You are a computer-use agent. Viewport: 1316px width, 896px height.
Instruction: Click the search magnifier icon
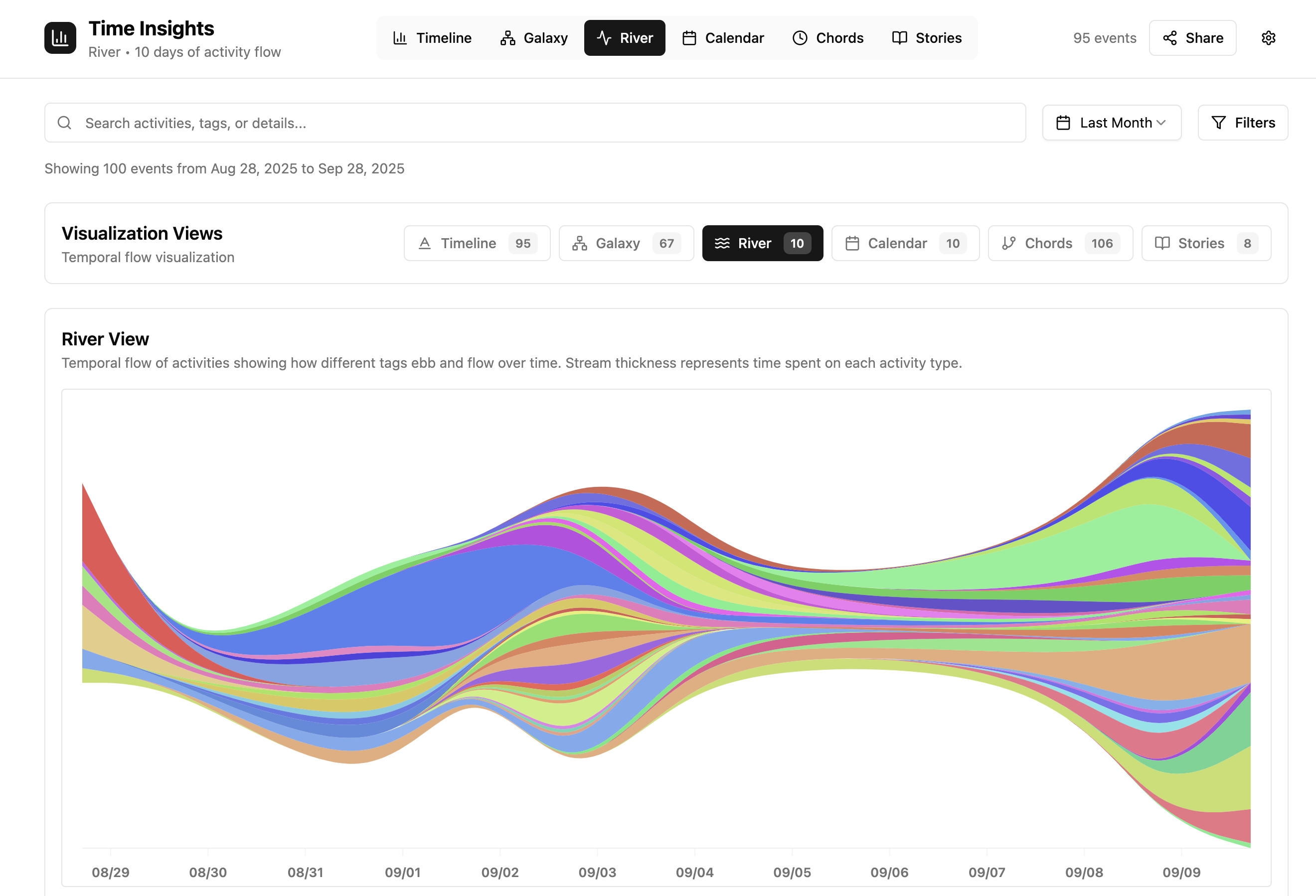click(x=65, y=123)
